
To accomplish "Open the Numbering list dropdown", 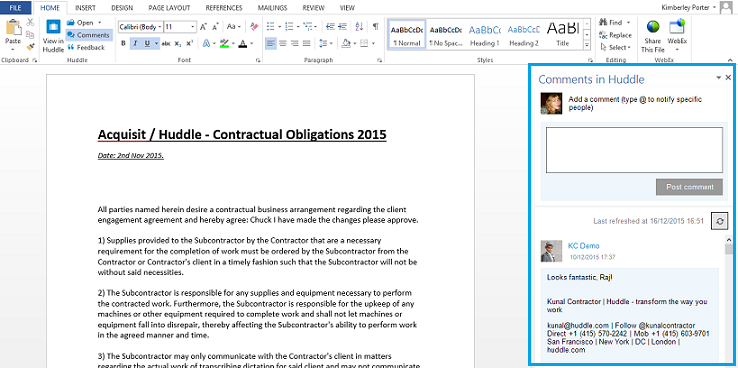I will click(x=298, y=26).
